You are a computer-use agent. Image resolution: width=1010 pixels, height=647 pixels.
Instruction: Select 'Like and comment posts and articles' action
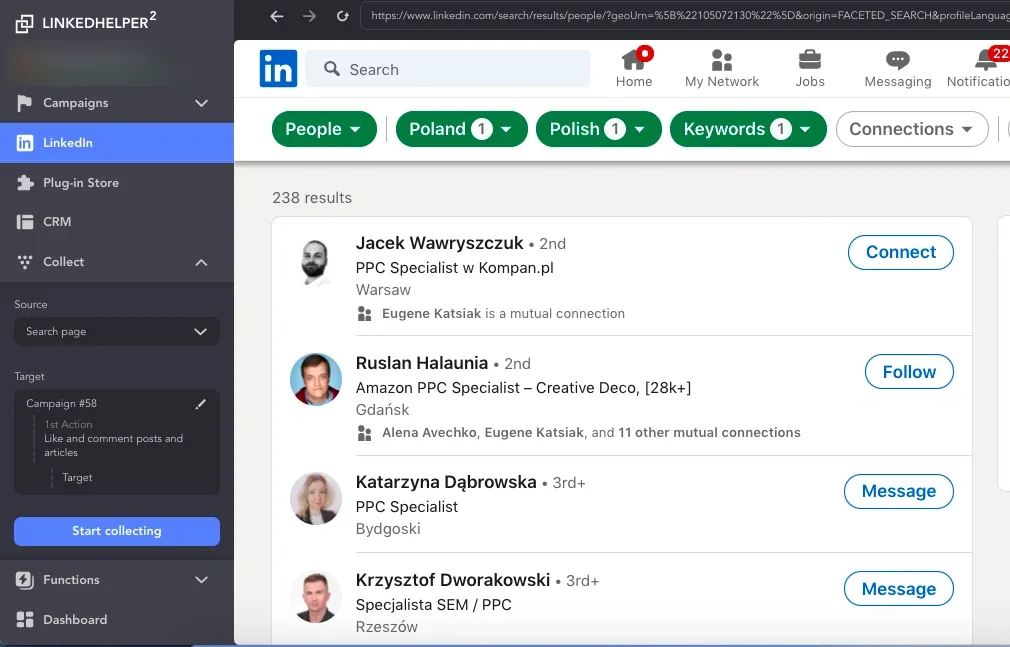(113, 446)
